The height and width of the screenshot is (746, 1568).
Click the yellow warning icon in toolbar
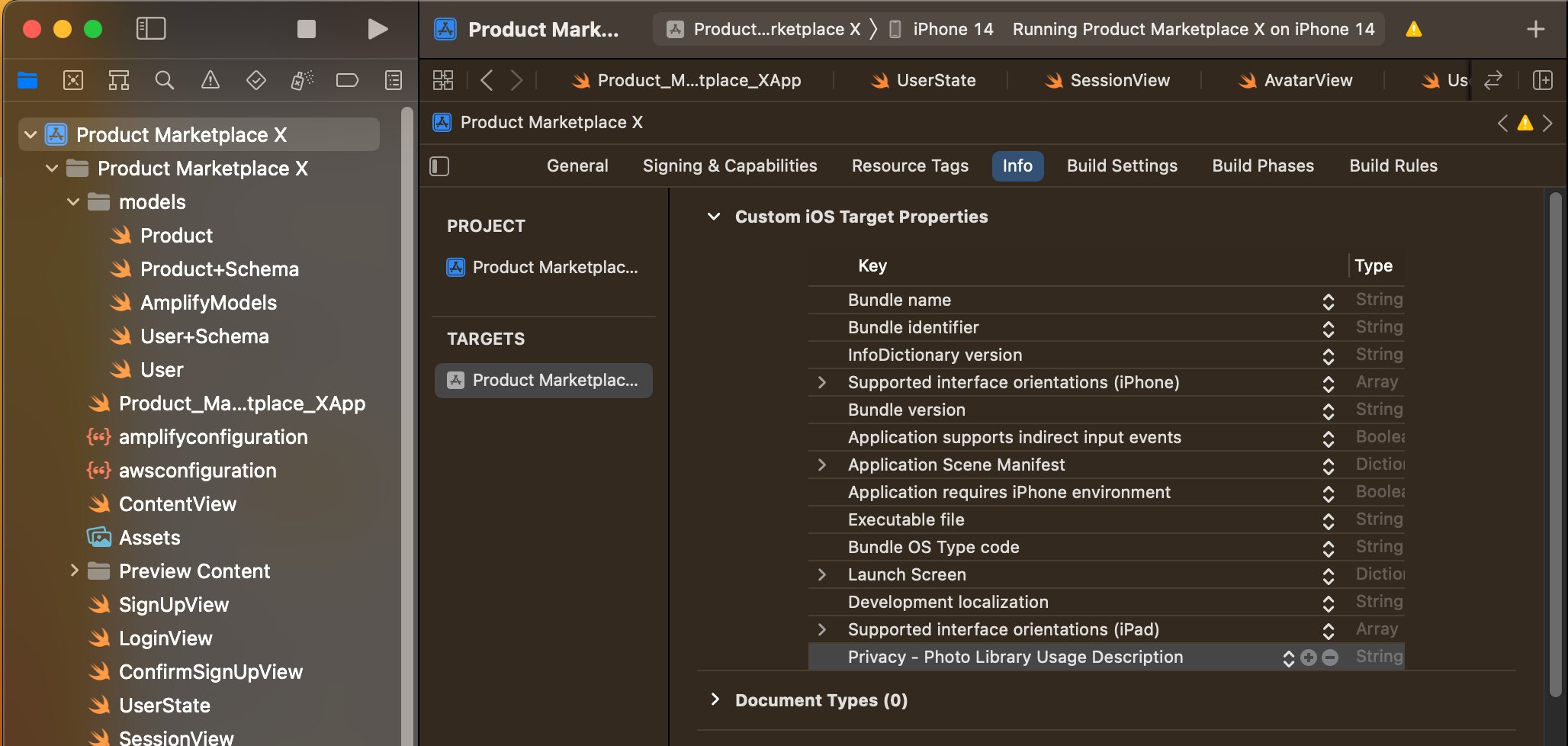pyautogui.click(x=1414, y=29)
